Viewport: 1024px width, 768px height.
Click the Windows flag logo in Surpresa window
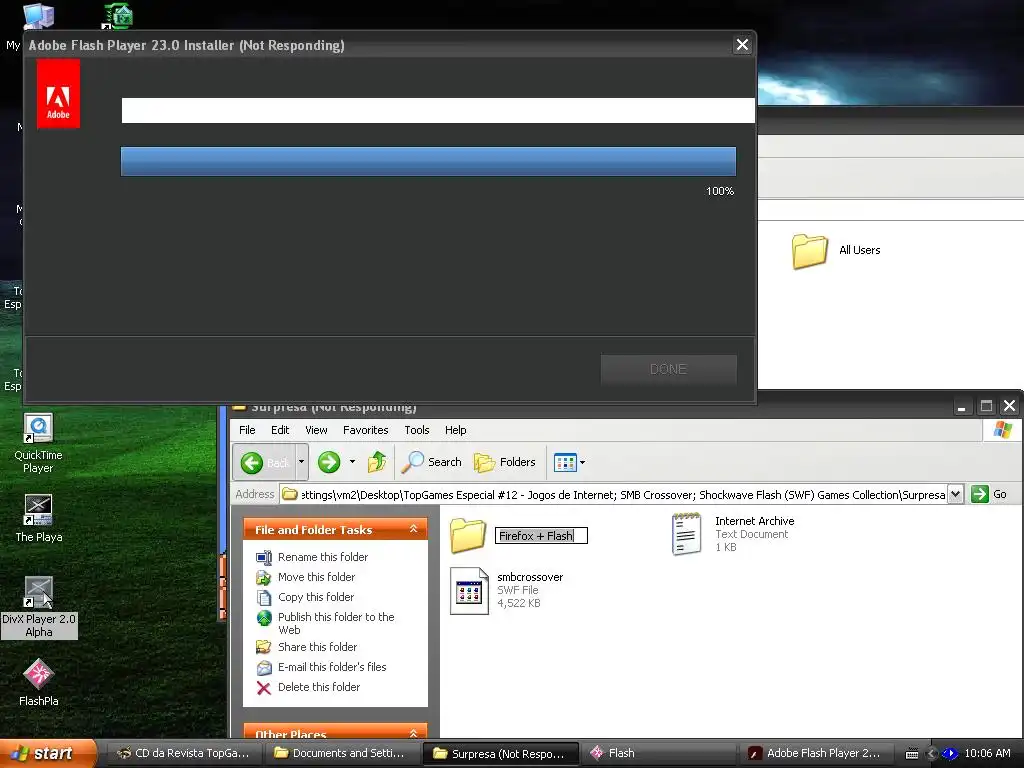pyautogui.click(x=1002, y=430)
